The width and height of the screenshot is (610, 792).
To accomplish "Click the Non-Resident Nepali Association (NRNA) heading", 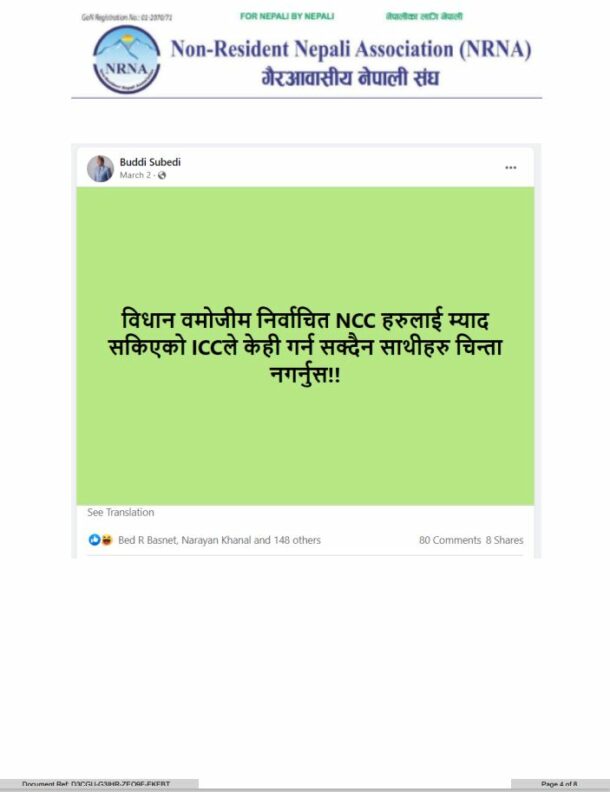I will [351, 50].
